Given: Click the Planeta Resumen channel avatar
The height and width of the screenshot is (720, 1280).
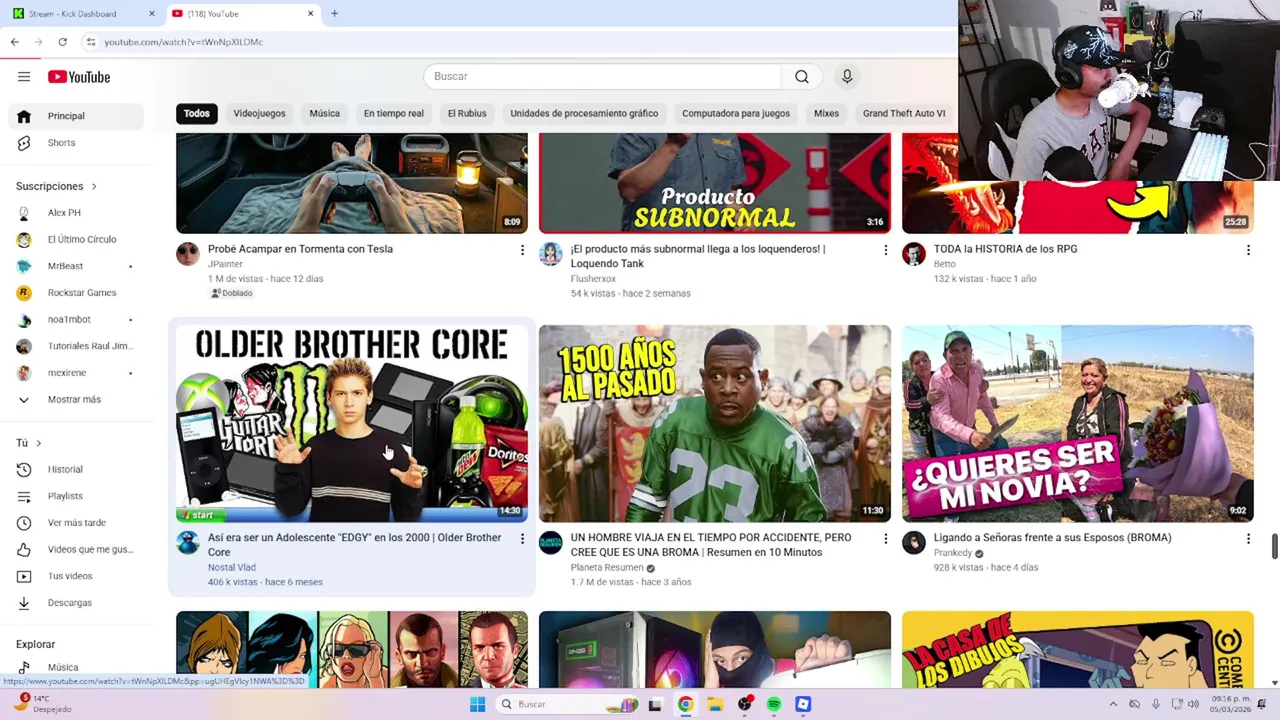Looking at the screenshot, I should click(x=551, y=543).
